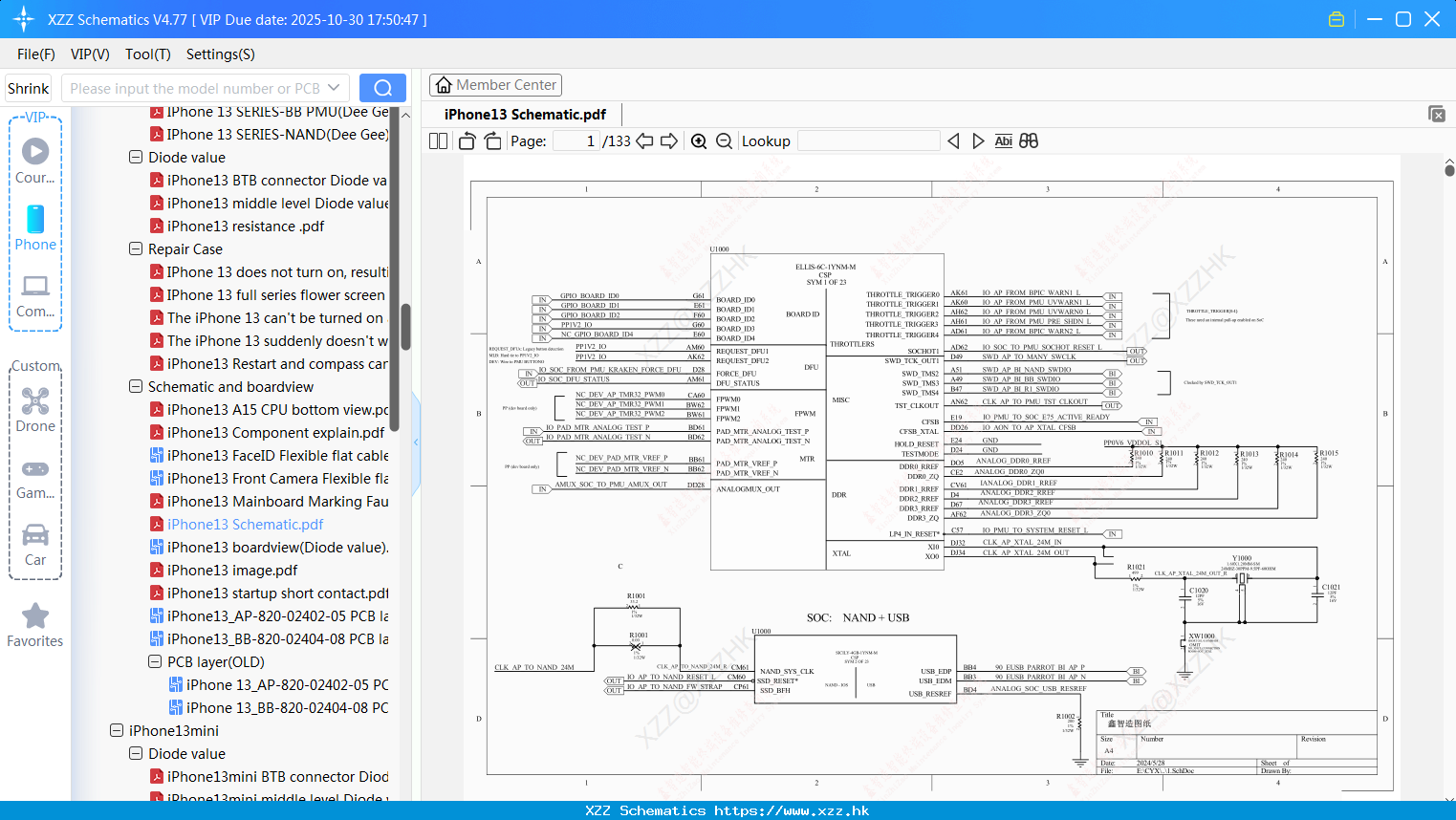Open the Car category

point(35,545)
